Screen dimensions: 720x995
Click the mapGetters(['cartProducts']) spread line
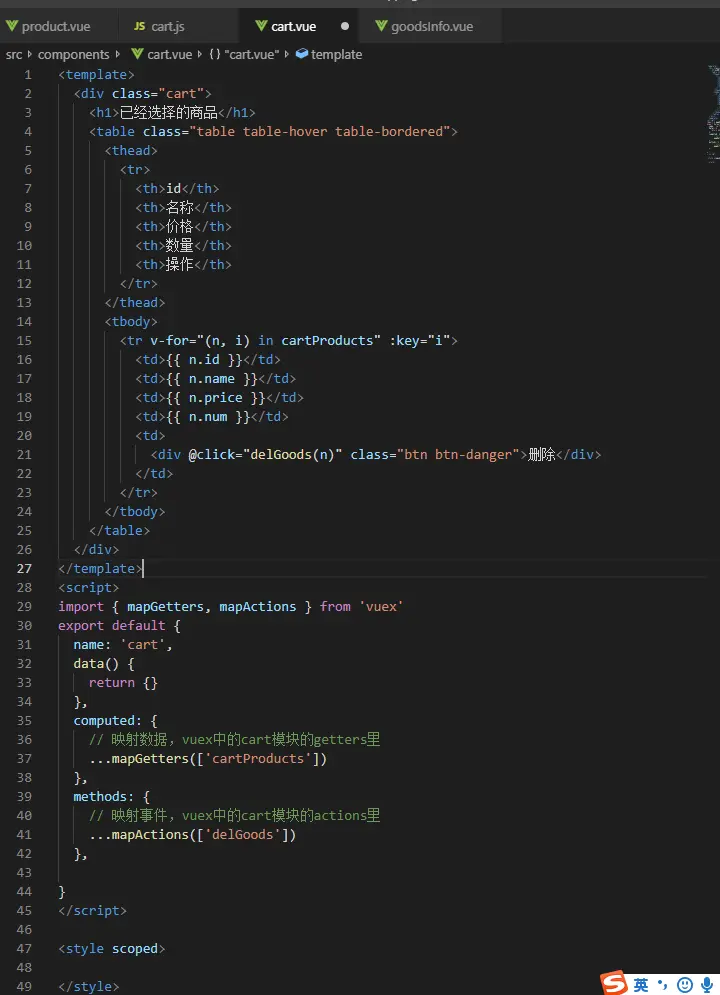(x=208, y=759)
